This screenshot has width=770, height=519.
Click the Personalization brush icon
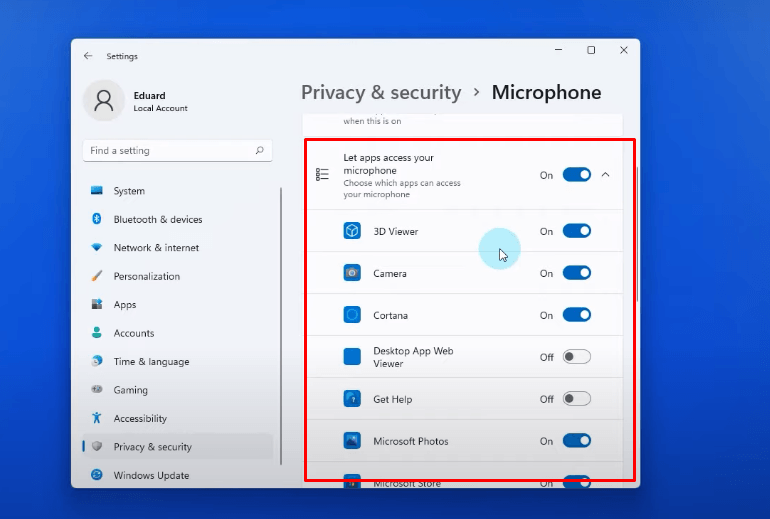click(97, 275)
